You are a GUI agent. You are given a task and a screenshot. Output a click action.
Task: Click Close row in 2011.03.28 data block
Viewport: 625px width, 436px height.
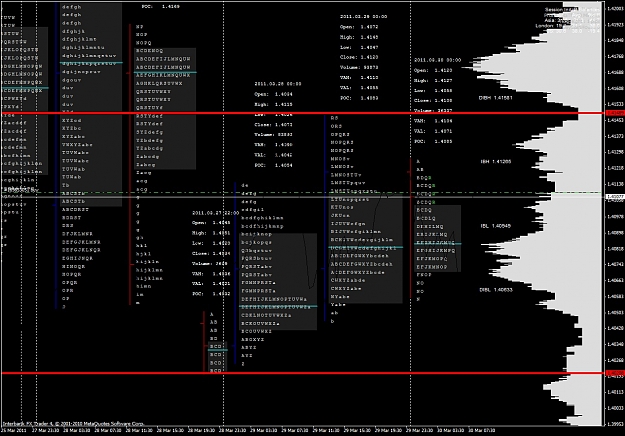coord(273,125)
